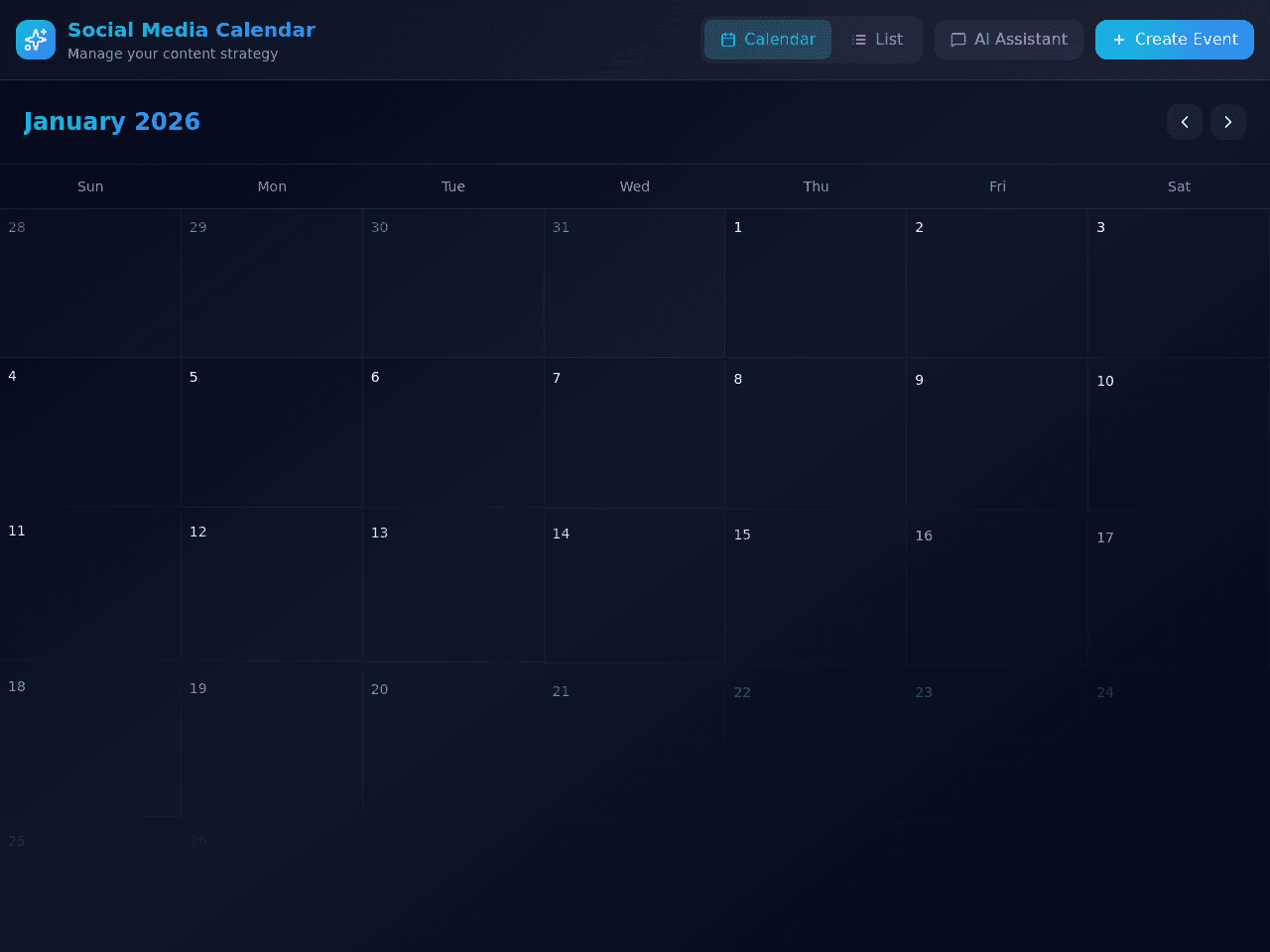Click the January 2026 heading
This screenshot has height=952, width=1270.
pos(112,121)
